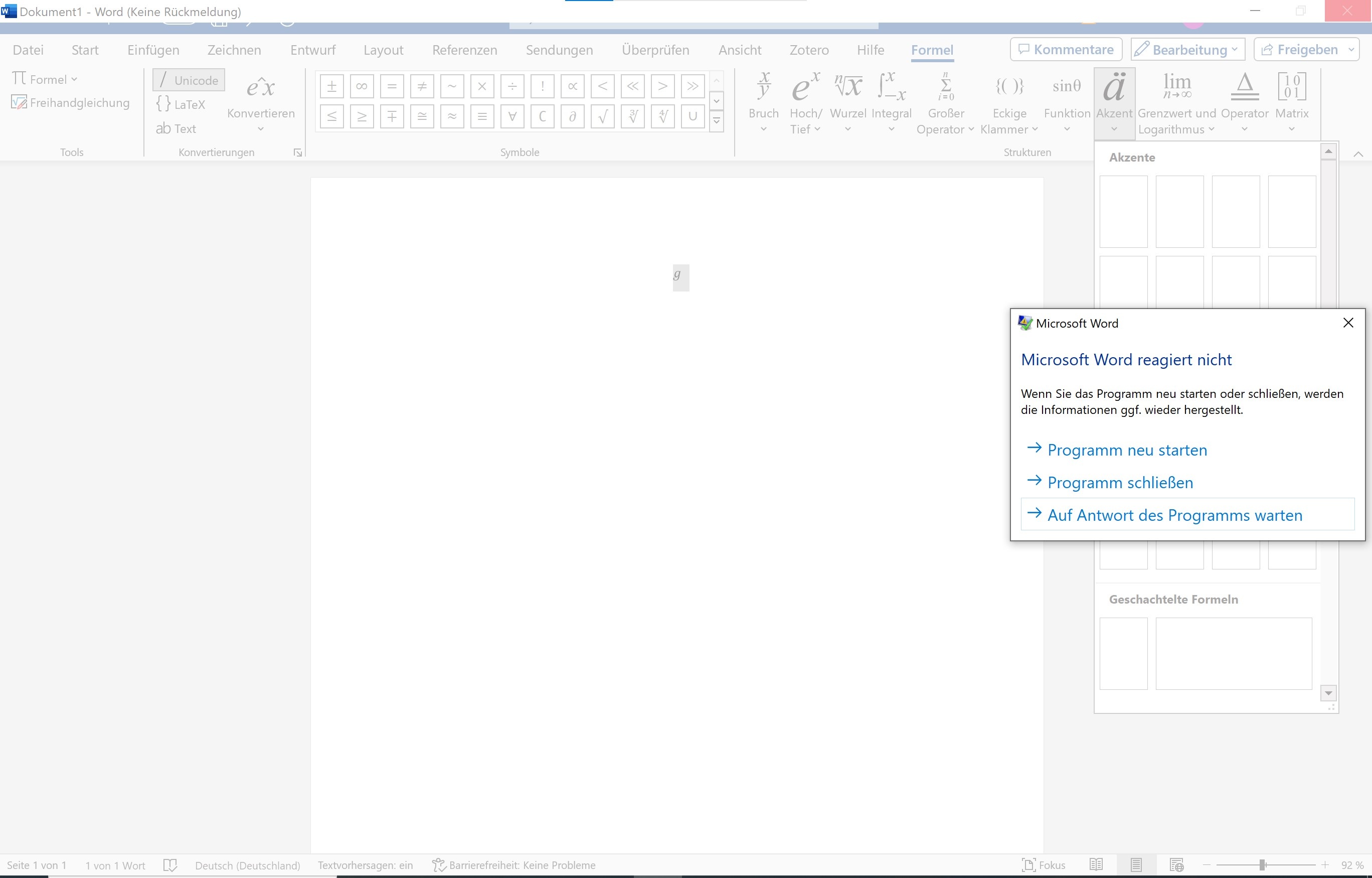Click the zoom slider handle

point(1262,865)
